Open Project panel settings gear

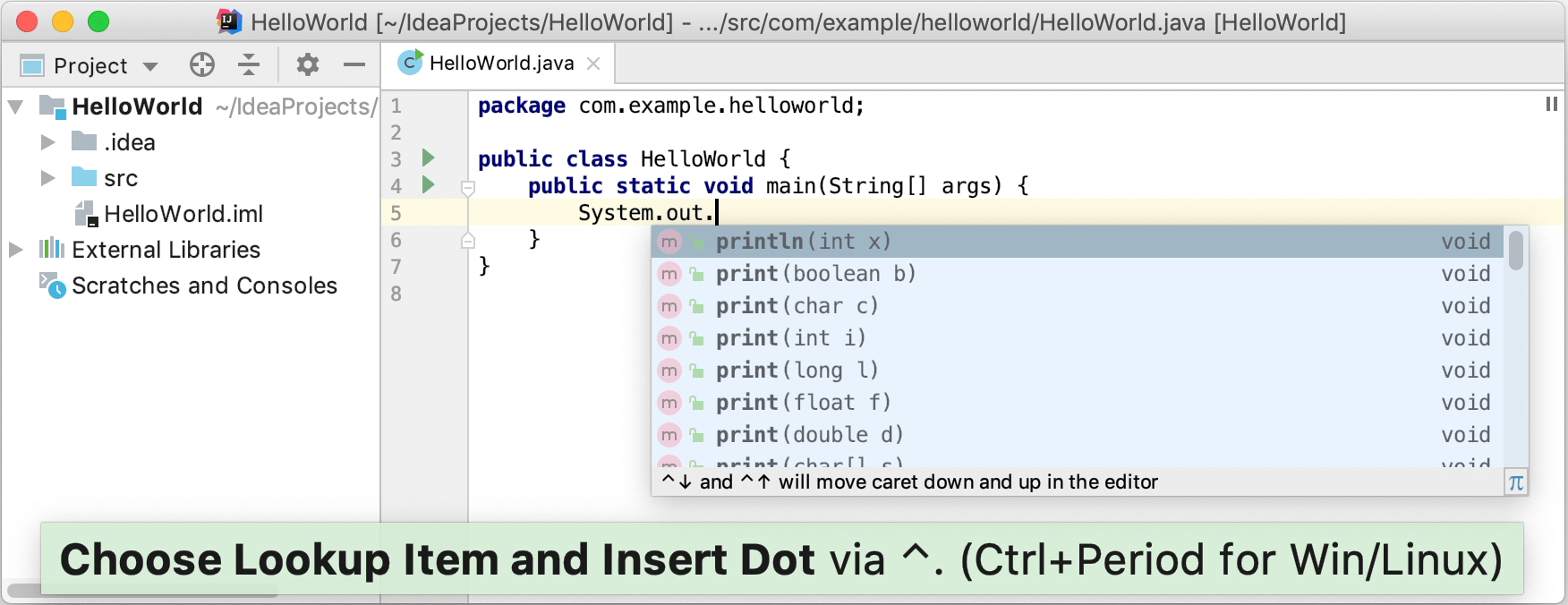pyautogui.click(x=308, y=64)
